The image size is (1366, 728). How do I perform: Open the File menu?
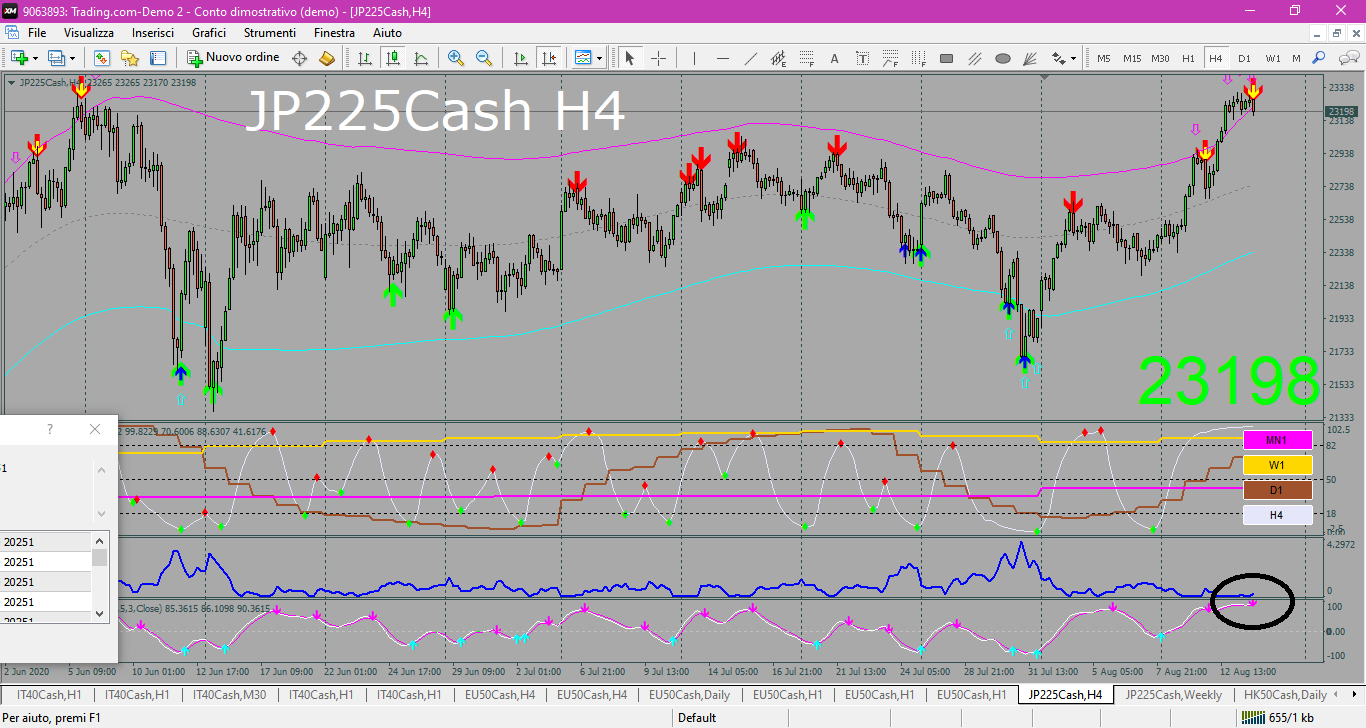[37, 33]
